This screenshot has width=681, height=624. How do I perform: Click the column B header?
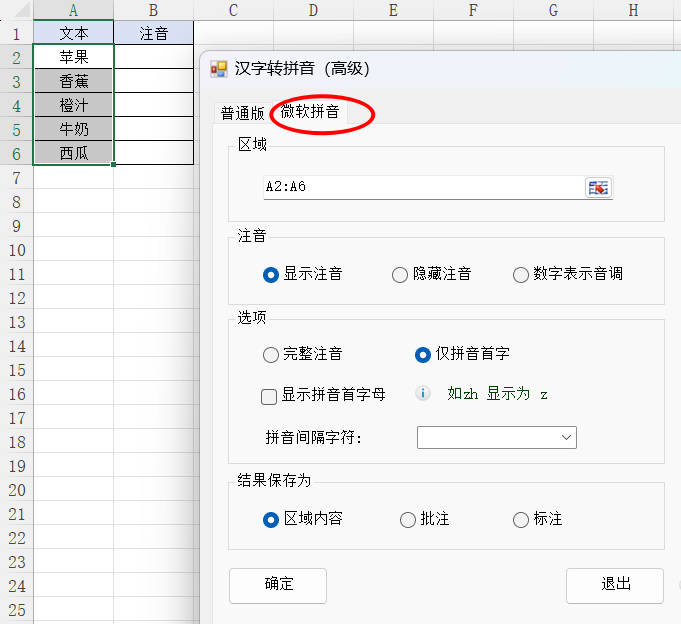point(153,10)
